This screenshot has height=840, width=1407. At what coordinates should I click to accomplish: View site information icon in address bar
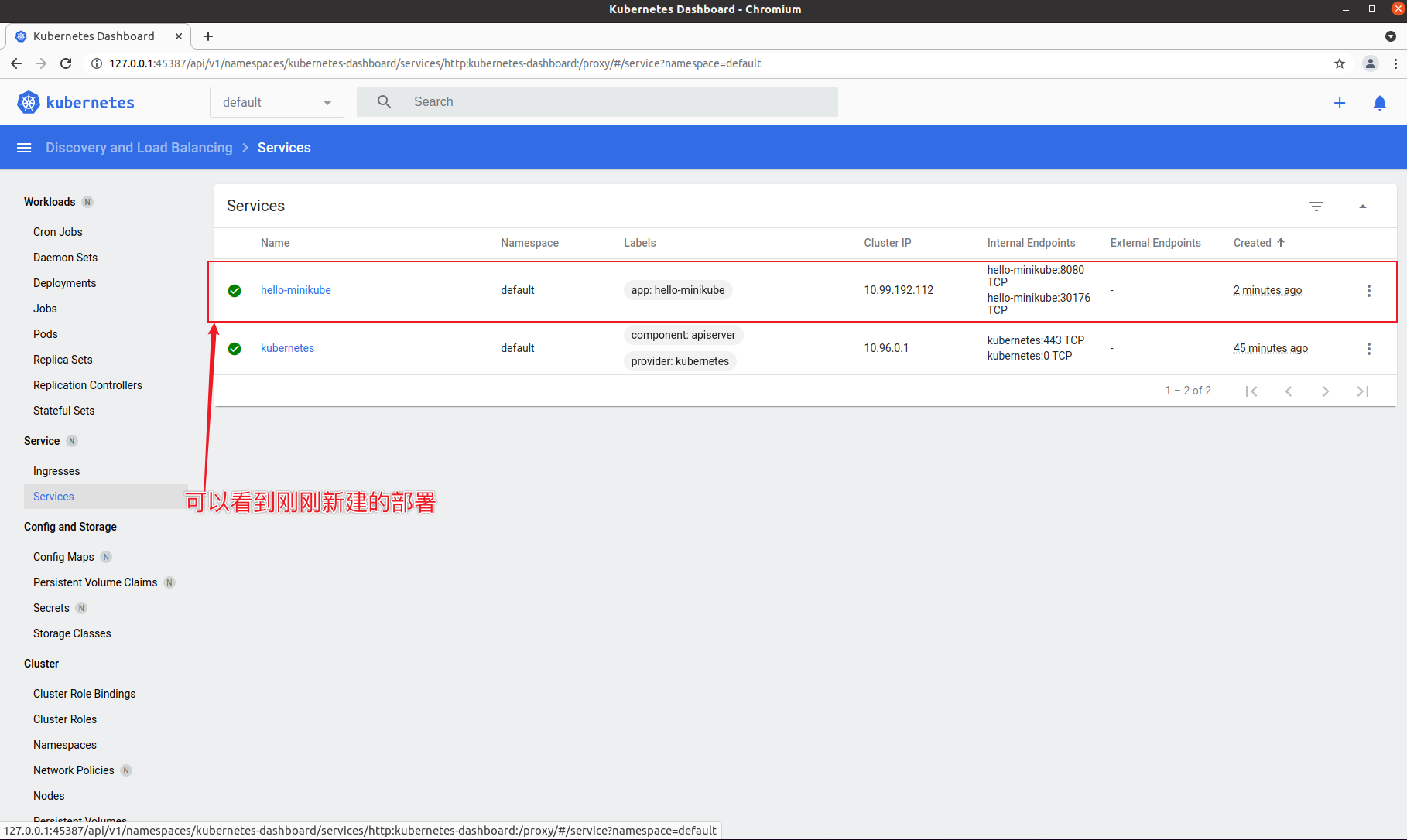point(97,63)
